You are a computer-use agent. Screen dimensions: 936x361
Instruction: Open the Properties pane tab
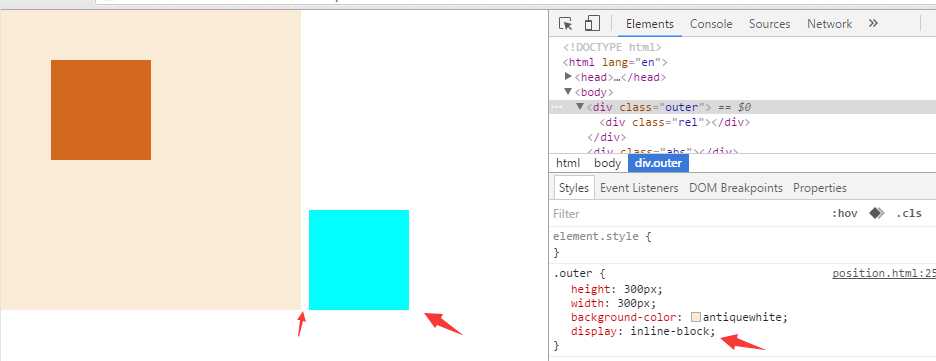(x=819, y=187)
